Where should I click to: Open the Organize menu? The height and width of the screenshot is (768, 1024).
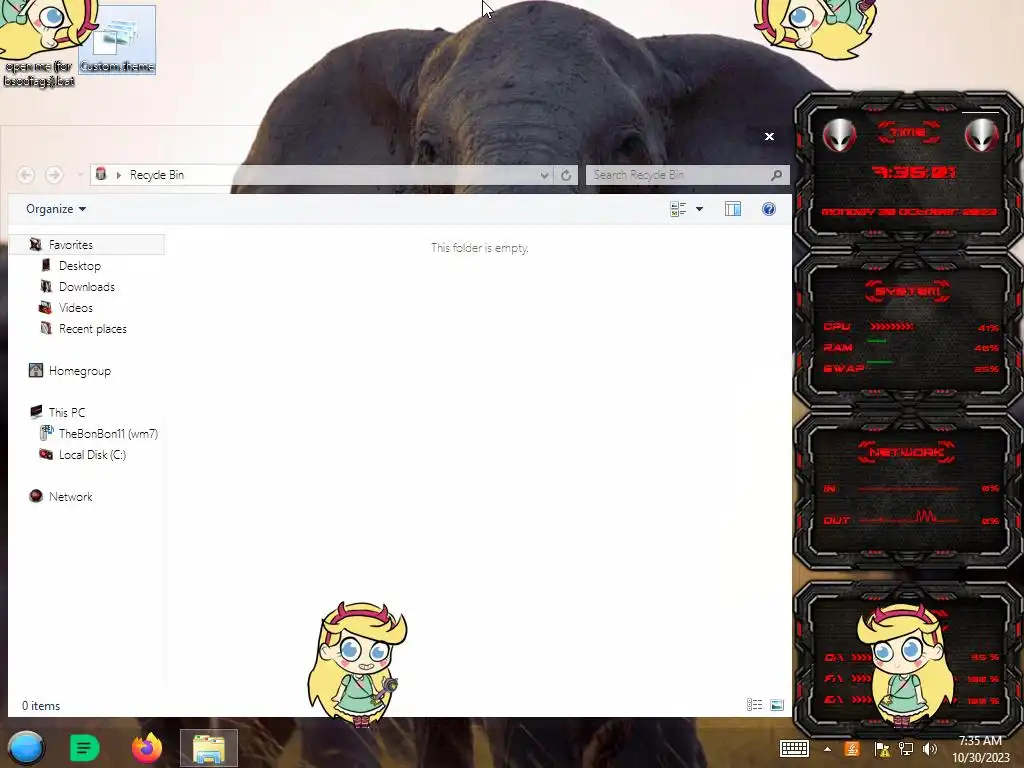(x=56, y=209)
